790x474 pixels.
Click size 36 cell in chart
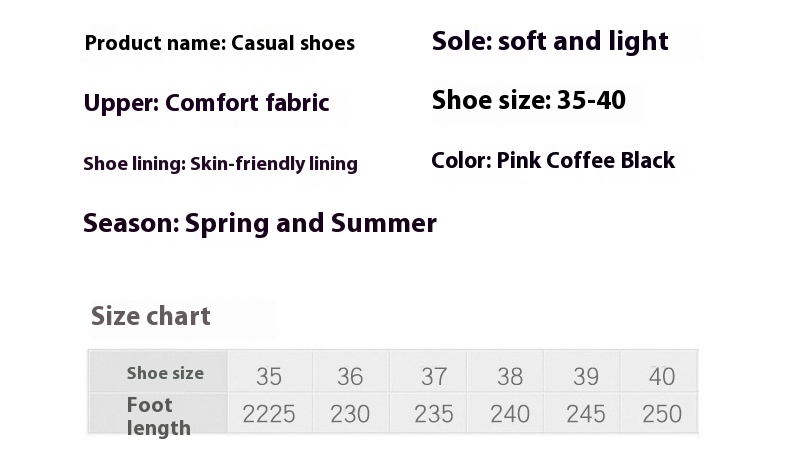coord(351,371)
